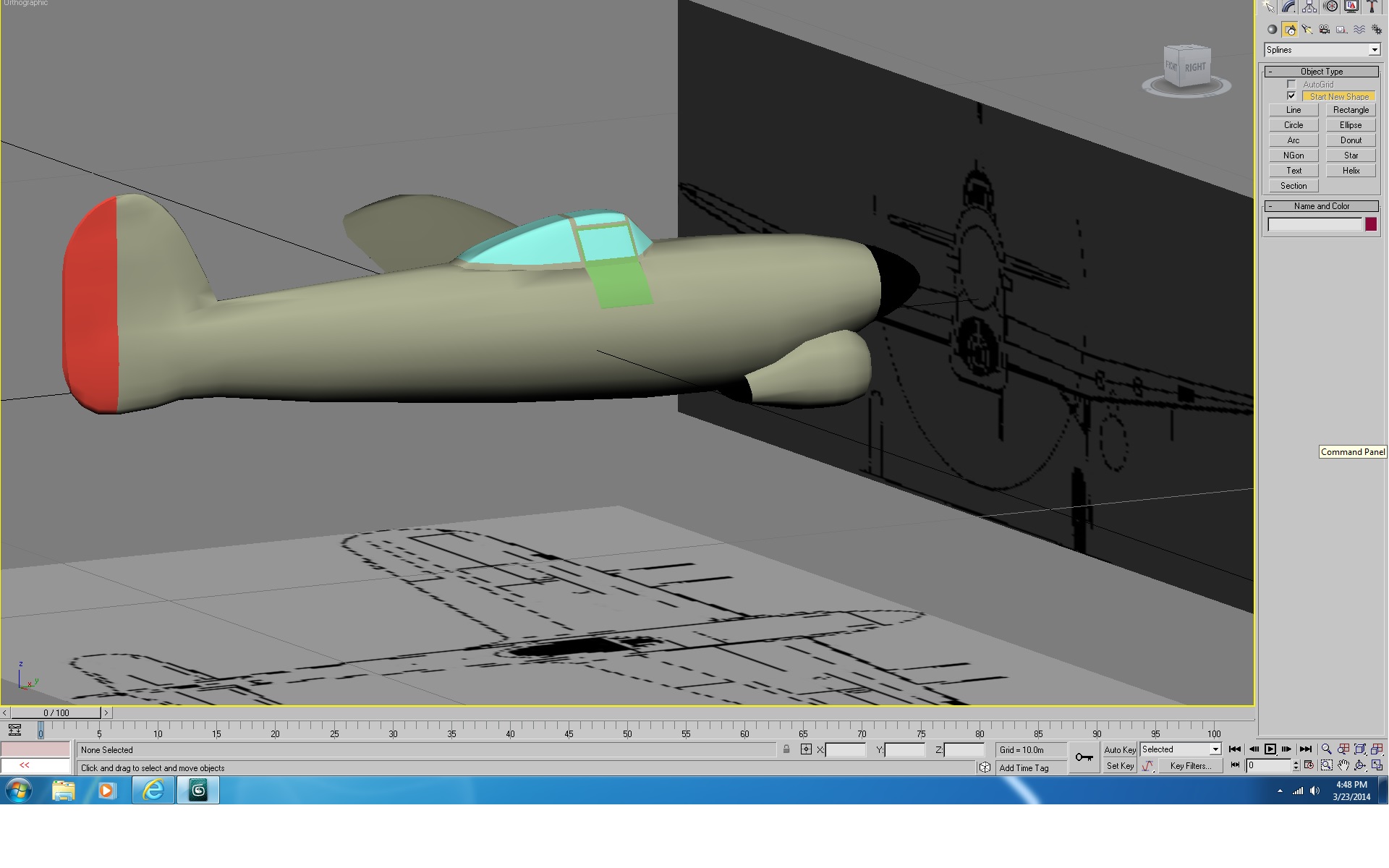Go to previous frame
The width and height of the screenshot is (1389, 868).
(1253, 749)
